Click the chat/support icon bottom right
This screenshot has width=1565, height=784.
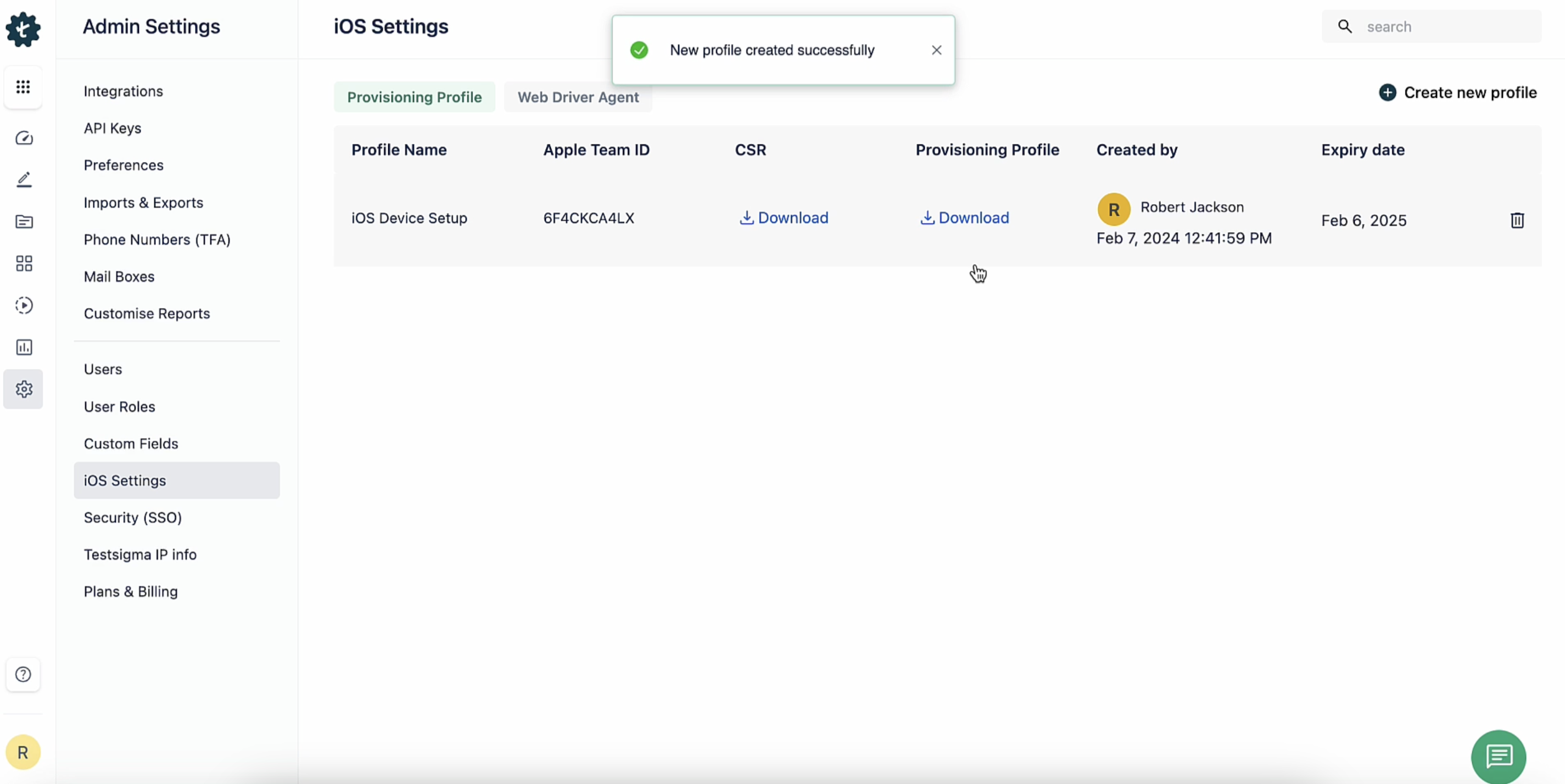[x=1499, y=756]
